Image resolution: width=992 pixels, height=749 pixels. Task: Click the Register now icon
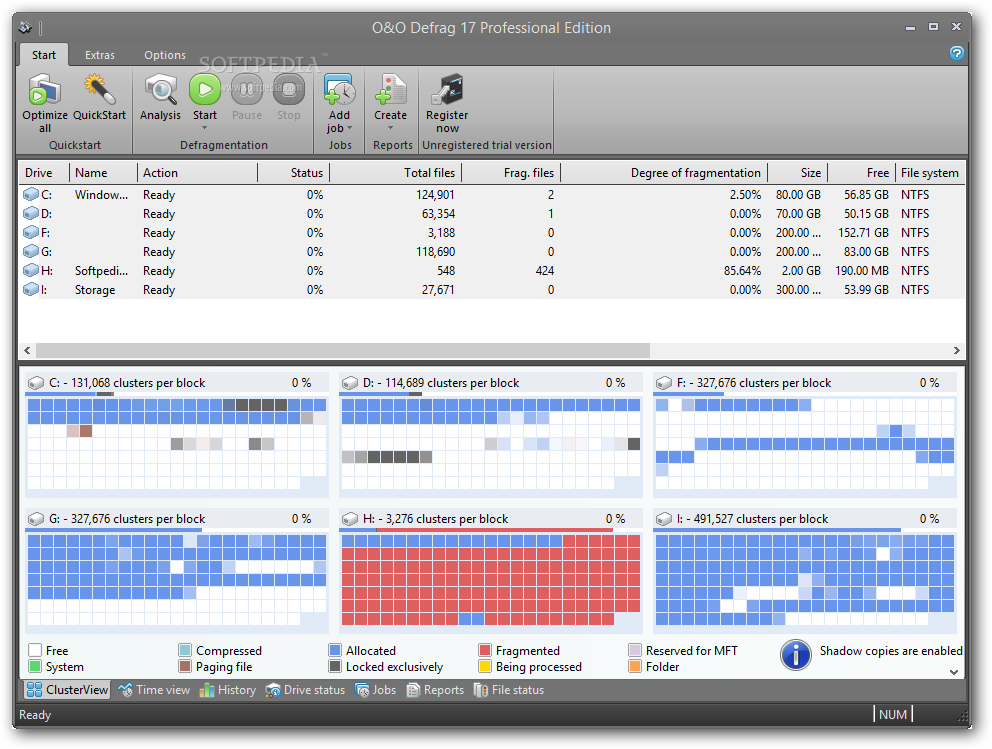[447, 89]
